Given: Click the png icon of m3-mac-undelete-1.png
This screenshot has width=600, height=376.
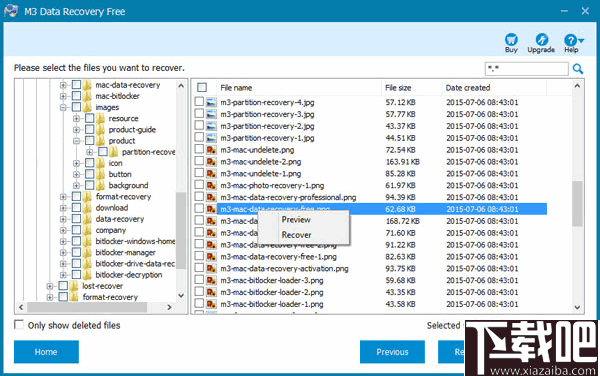Looking at the screenshot, I should [211, 173].
